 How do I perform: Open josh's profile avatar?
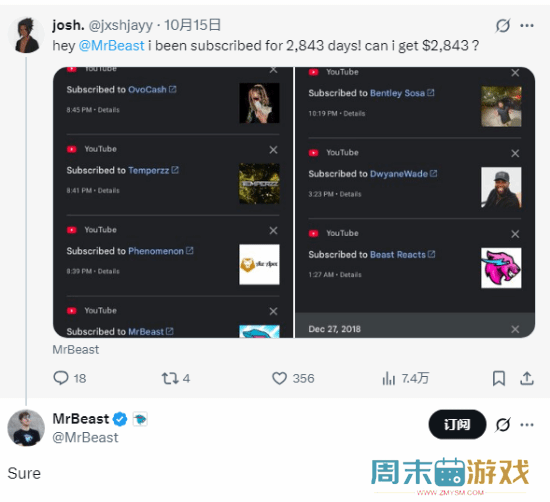26,35
